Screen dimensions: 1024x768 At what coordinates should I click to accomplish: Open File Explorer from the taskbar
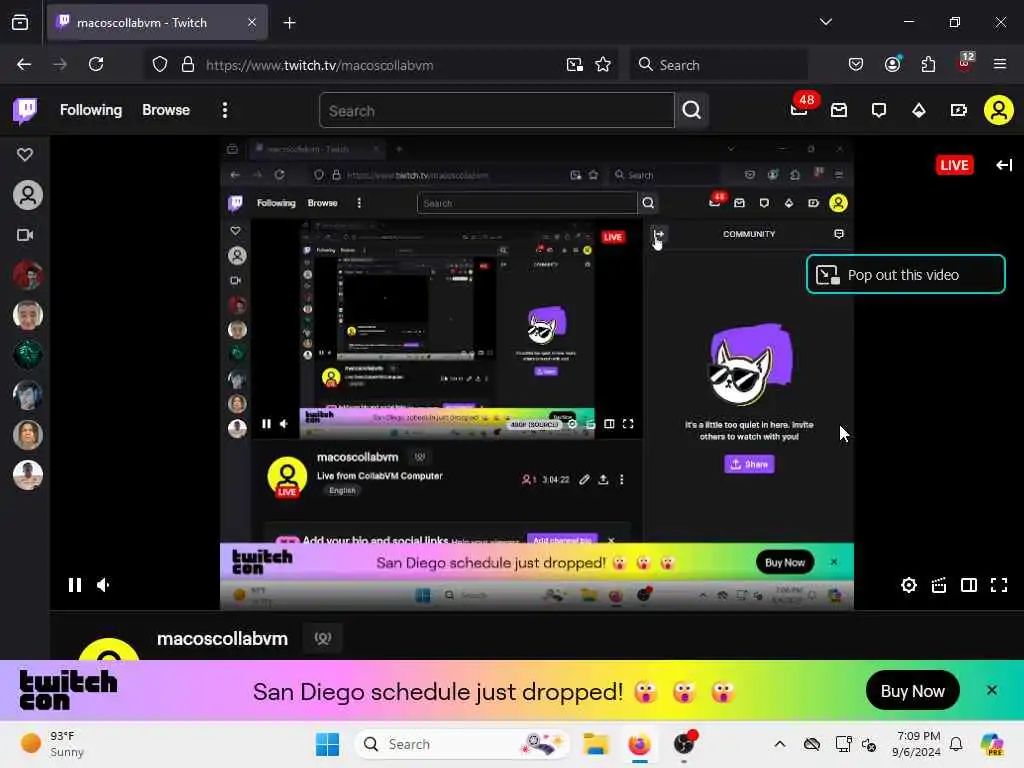(x=596, y=744)
